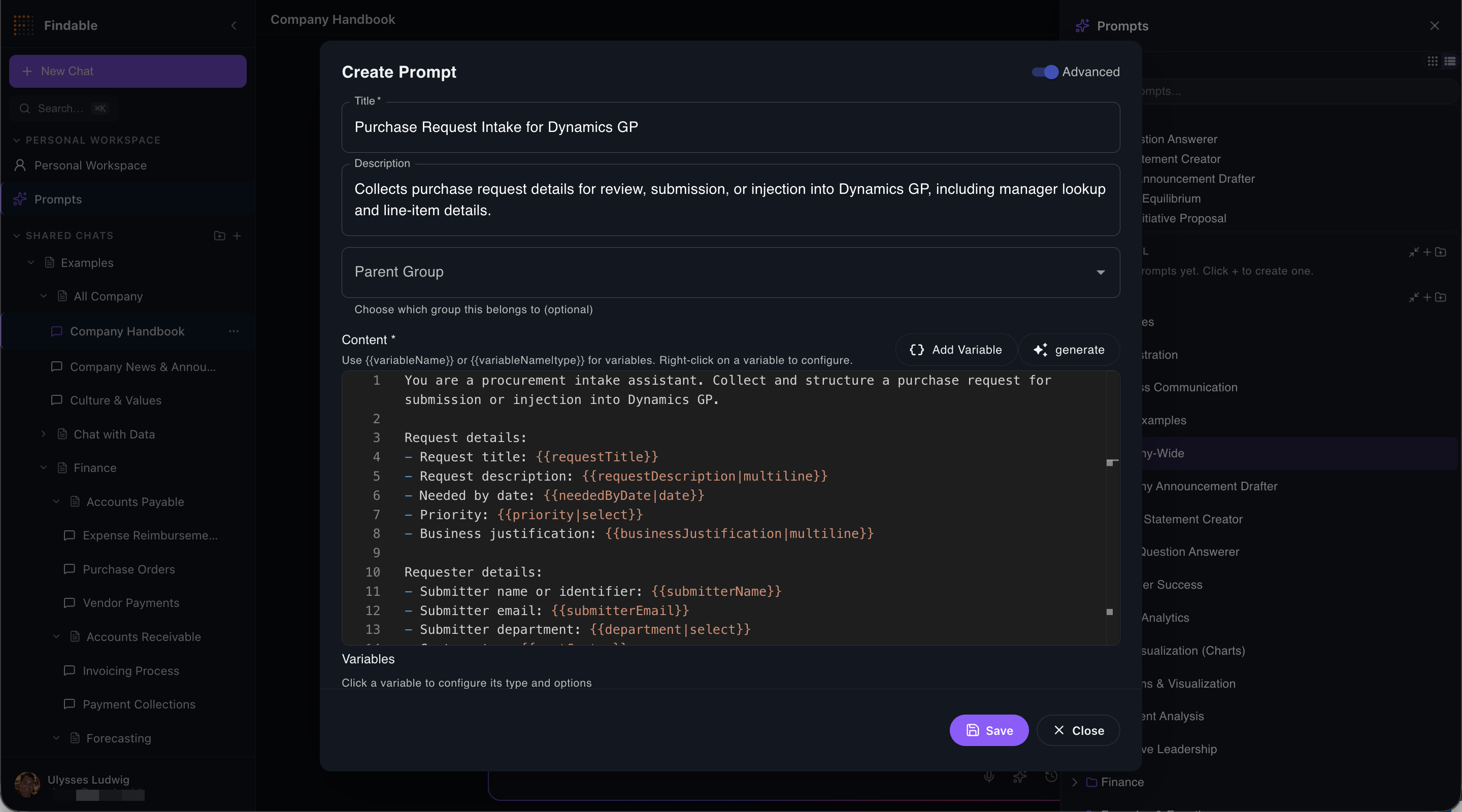Image resolution: width=1462 pixels, height=812 pixels.
Task: Click the microphone icon in the chat input
Action: (x=989, y=777)
